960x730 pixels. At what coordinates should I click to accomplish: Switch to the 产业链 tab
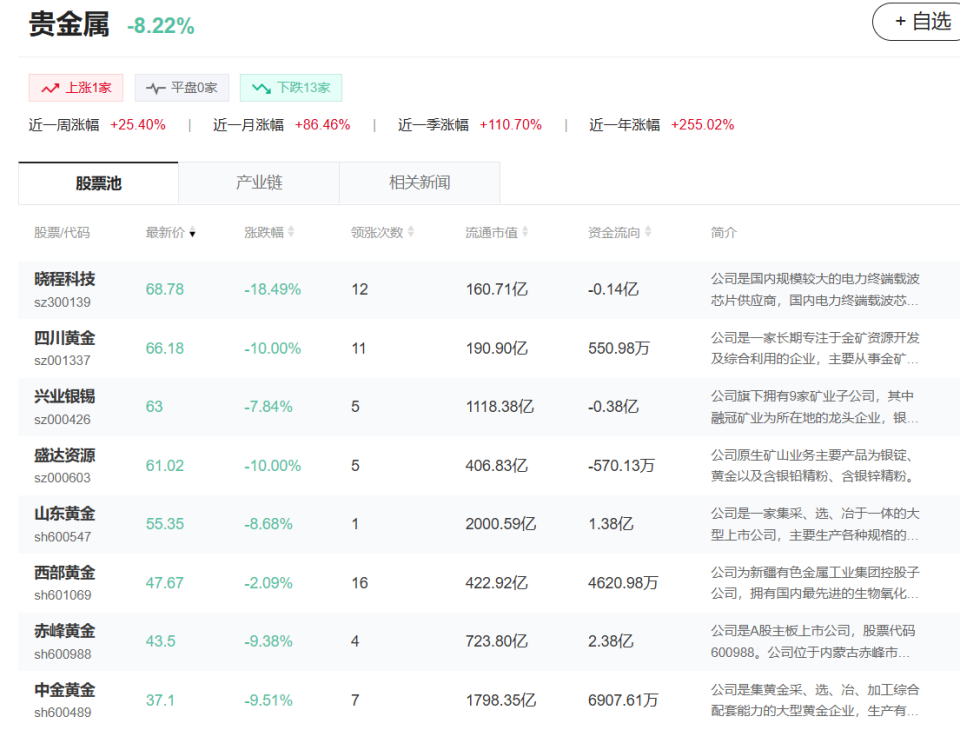(259, 183)
